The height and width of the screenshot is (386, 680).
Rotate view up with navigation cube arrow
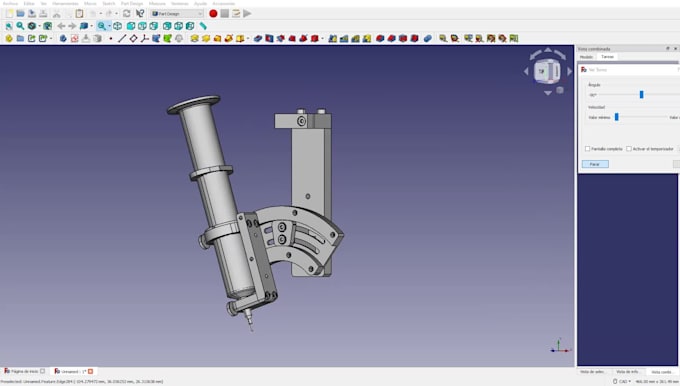click(548, 50)
